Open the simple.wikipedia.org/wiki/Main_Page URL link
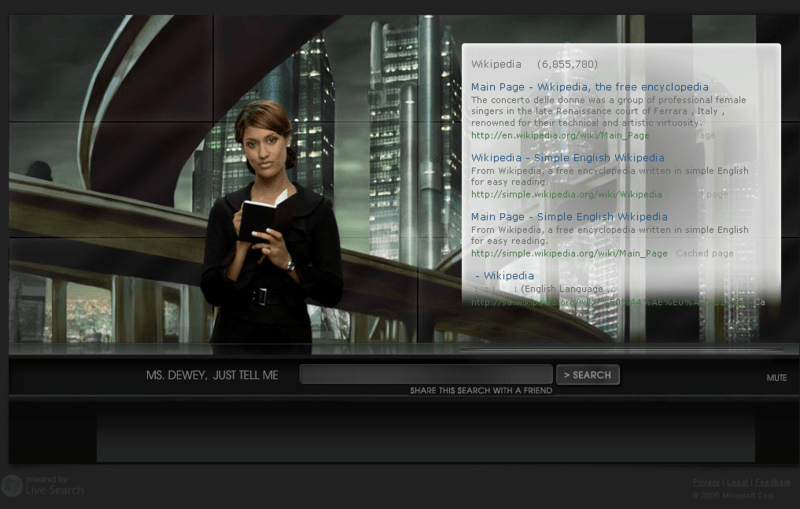Image resolution: width=800 pixels, height=509 pixels. coord(569,253)
